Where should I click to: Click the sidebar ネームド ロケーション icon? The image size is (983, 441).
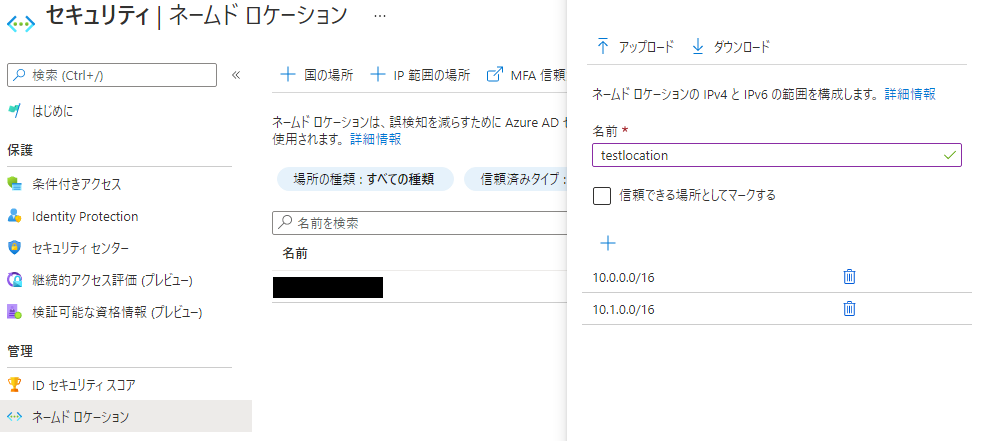point(14,417)
